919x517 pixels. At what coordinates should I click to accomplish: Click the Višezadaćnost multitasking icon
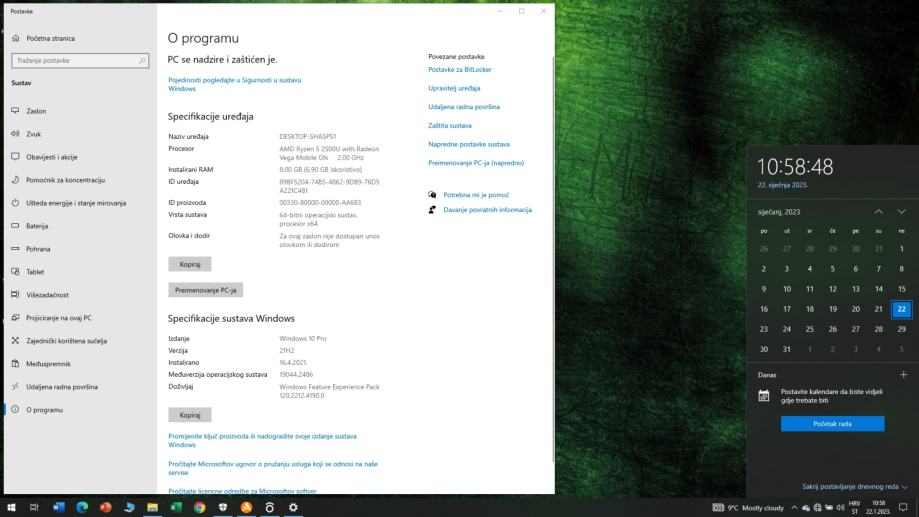point(15,294)
